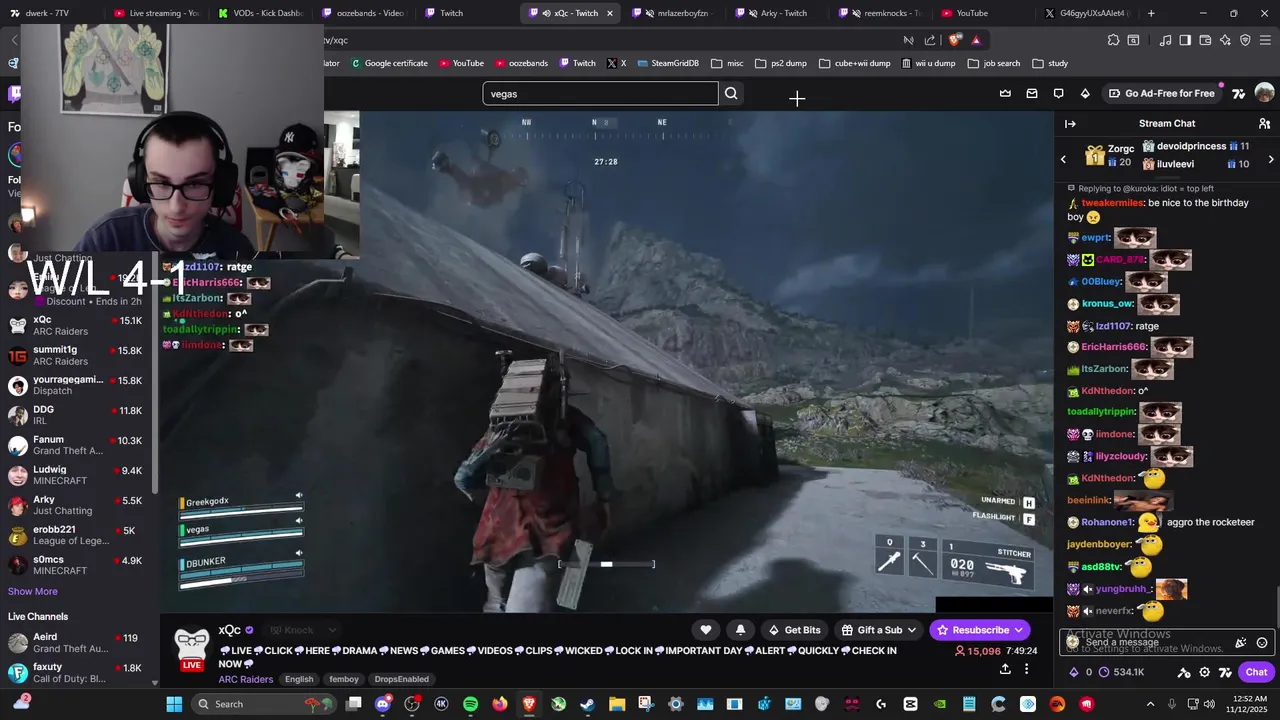Share the stream using the share icon
The height and width of the screenshot is (720, 1280).
click(1005, 669)
